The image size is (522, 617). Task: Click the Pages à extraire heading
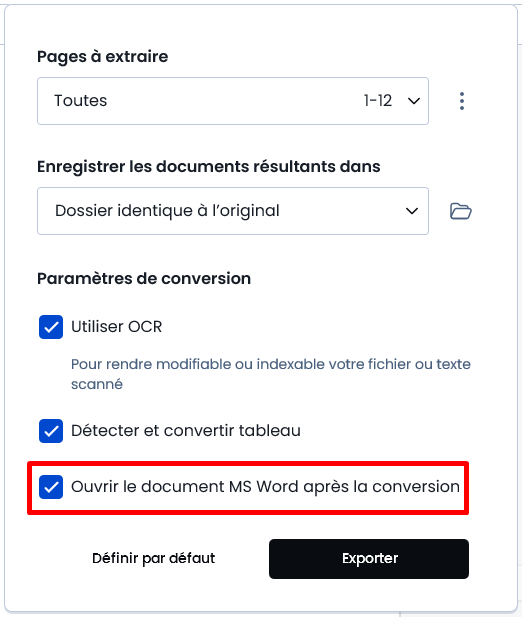(x=103, y=57)
